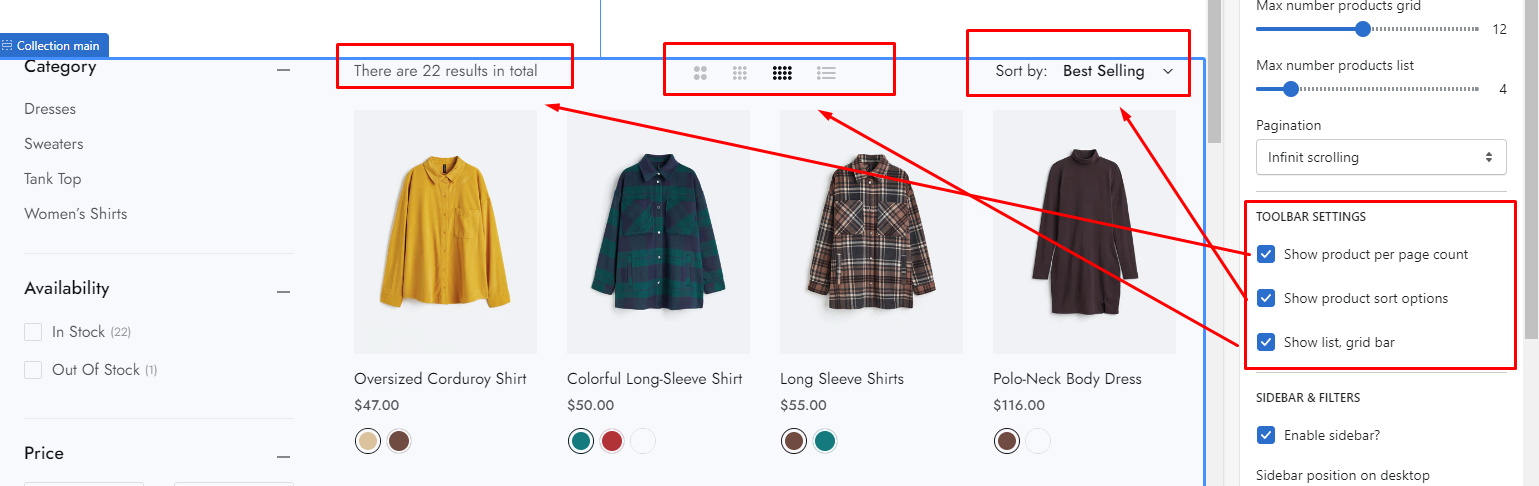
Task: Pick the teal swatch on Colorful Long-Sleeve Shirt
Action: pos(580,441)
